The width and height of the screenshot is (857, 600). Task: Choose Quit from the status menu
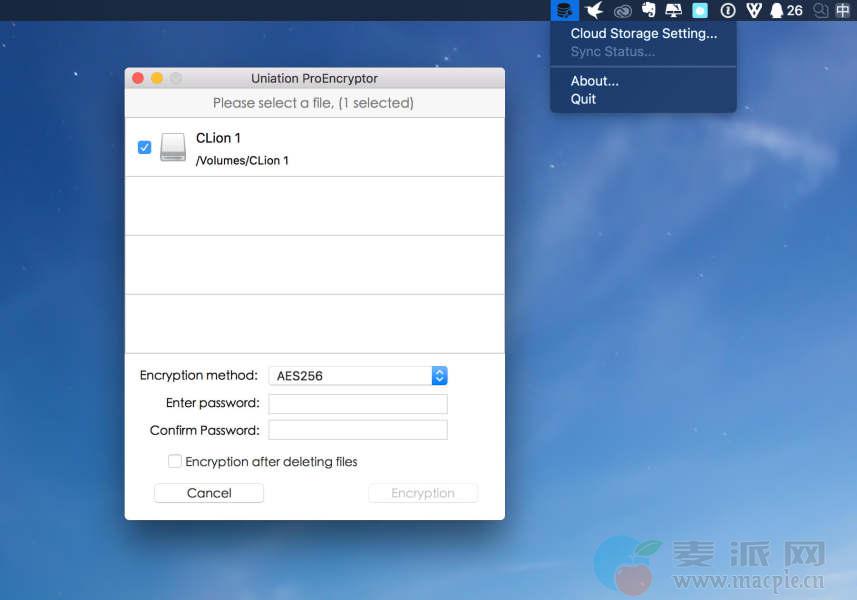[x=583, y=99]
